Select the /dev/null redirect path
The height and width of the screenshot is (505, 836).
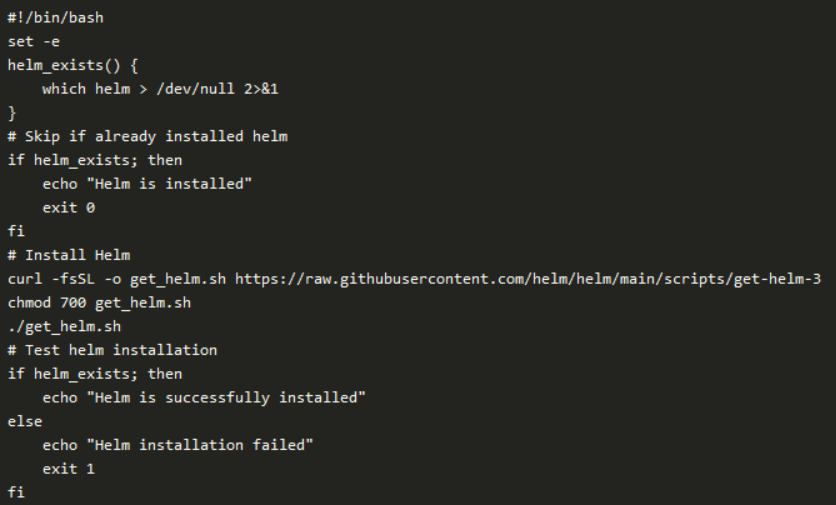tap(196, 88)
